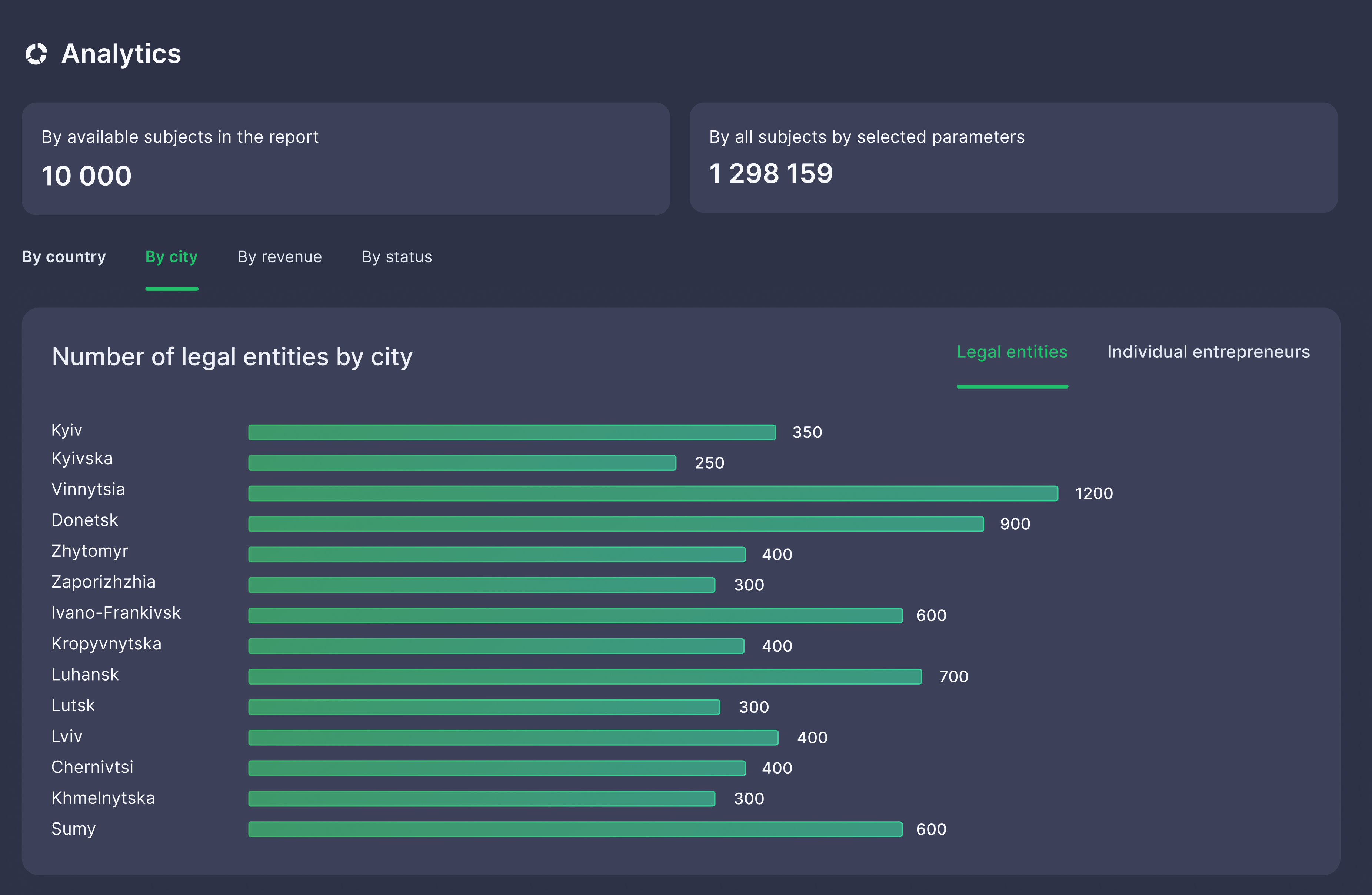Select the By city tab
Viewport: 1372px width, 895px height.
click(x=171, y=257)
